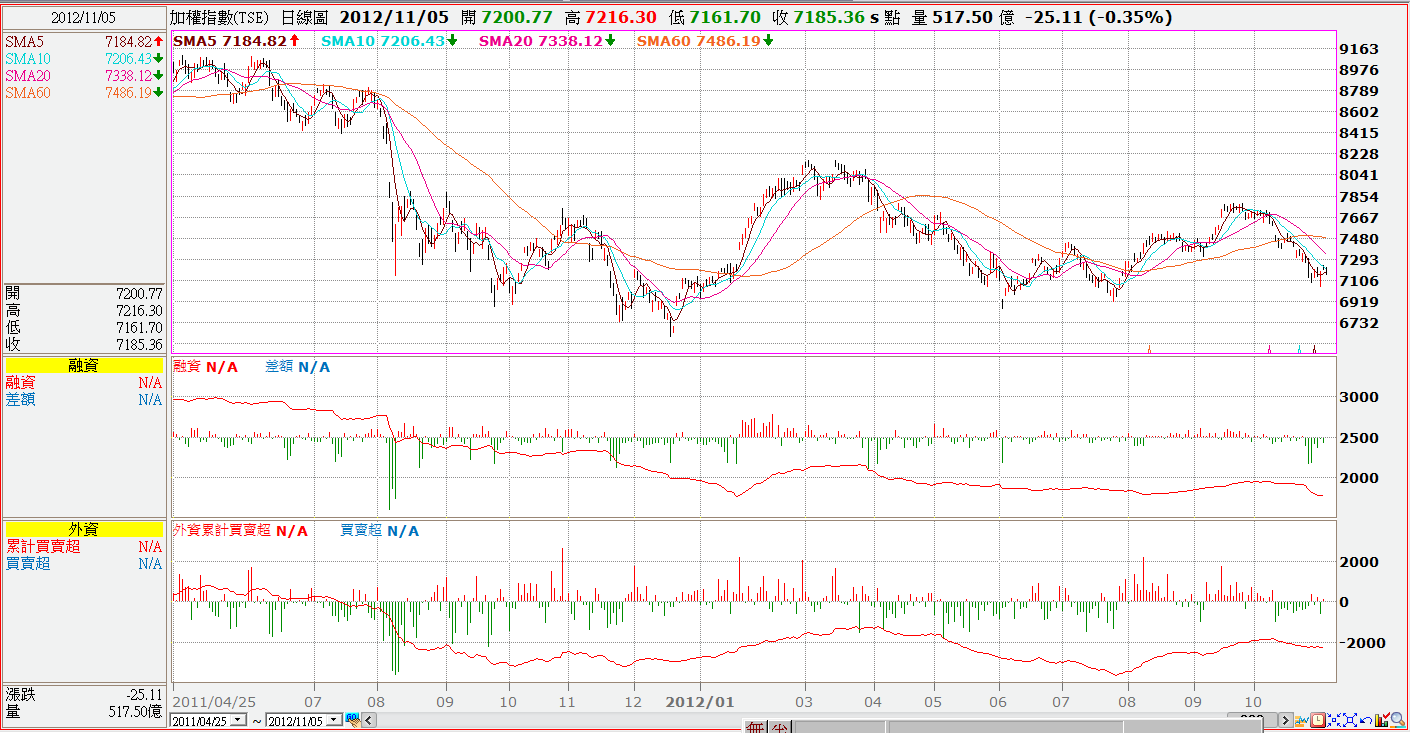This screenshot has height=733, width=1410.
Task: Click the -25.11 (-0.35%) change in title
Action: point(1097,17)
